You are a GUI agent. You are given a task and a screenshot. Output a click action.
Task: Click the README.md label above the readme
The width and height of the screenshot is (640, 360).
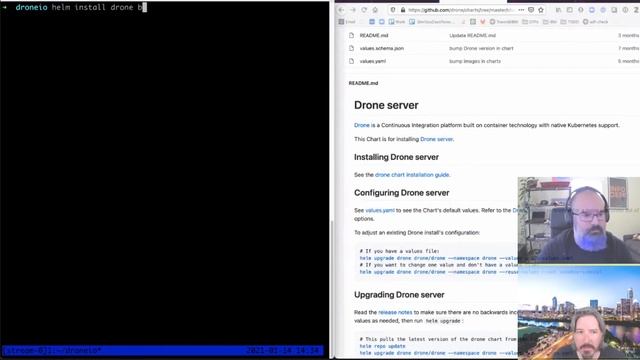point(363,83)
